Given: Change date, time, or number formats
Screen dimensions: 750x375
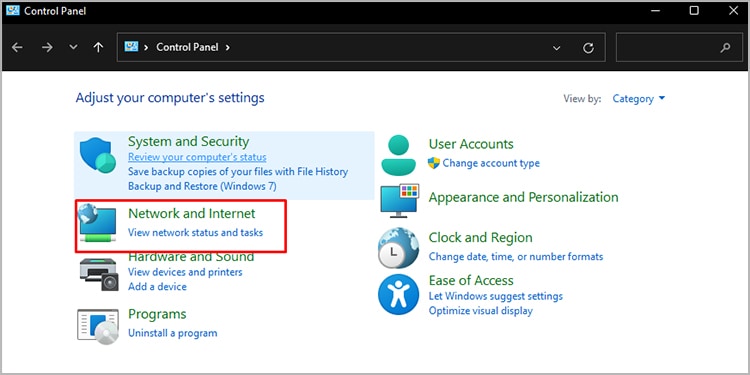Looking at the screenshot, I should point(516,256).
